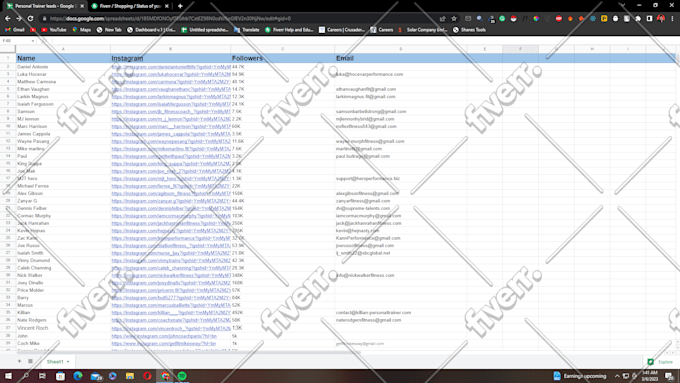The height and width of the screenshot is (383, 680).
Task: Open the Untitled spreadsheet bookmark
Action: click(205, 30)
